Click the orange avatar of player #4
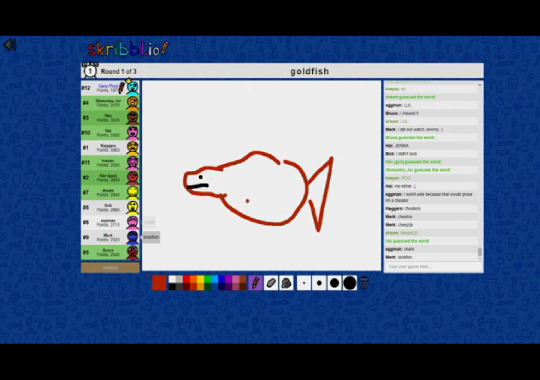This screenshot has width=540, height=380. point(133,103)
